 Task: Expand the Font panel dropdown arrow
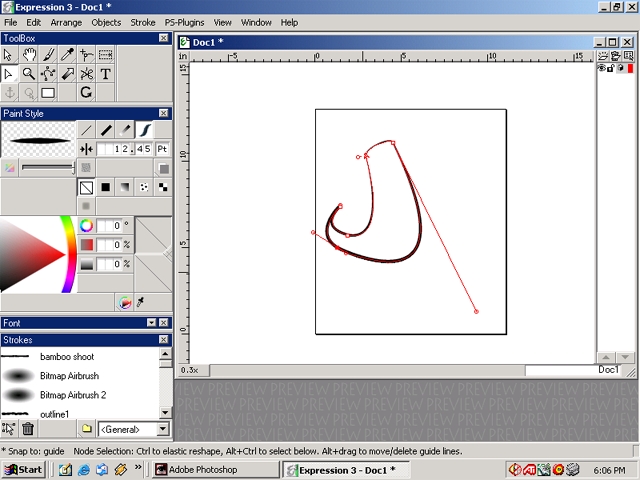pos(151,323)
